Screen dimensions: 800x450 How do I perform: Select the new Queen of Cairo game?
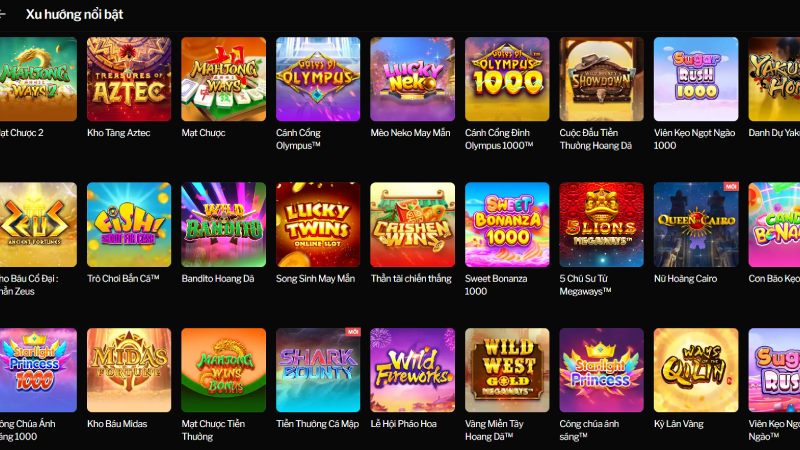[696, 224]
